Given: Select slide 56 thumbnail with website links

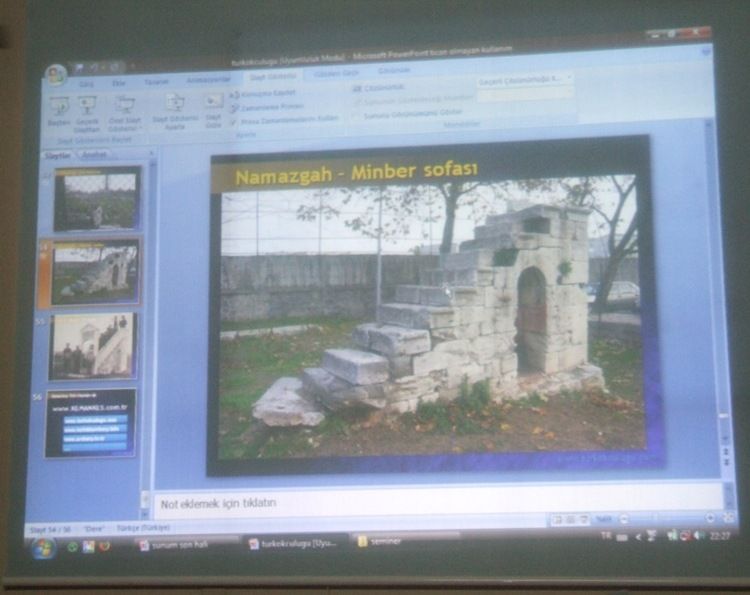Looking at the screenshot, I should click(x=90, y=422).
